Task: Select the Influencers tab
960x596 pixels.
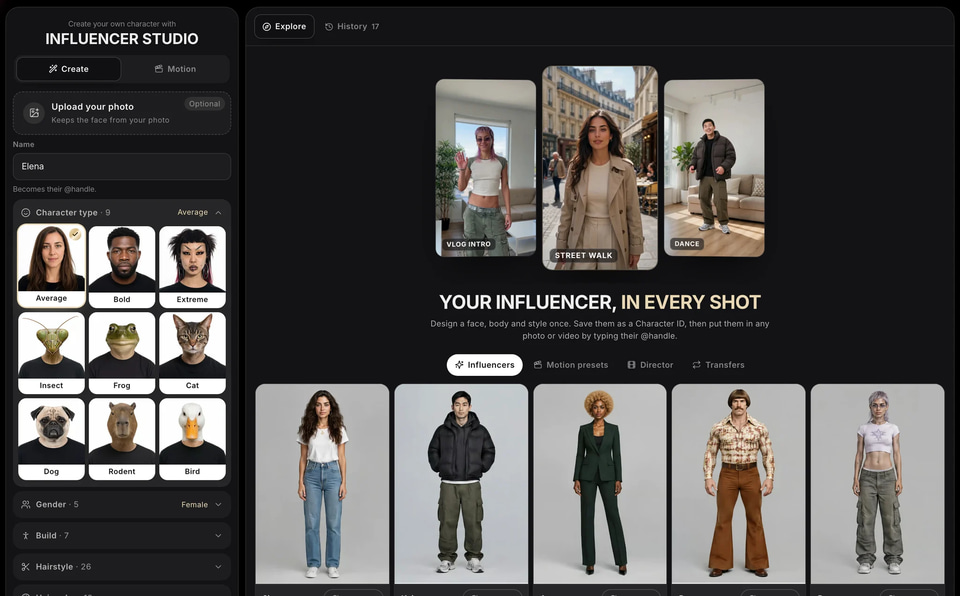Action: (484, 364)
